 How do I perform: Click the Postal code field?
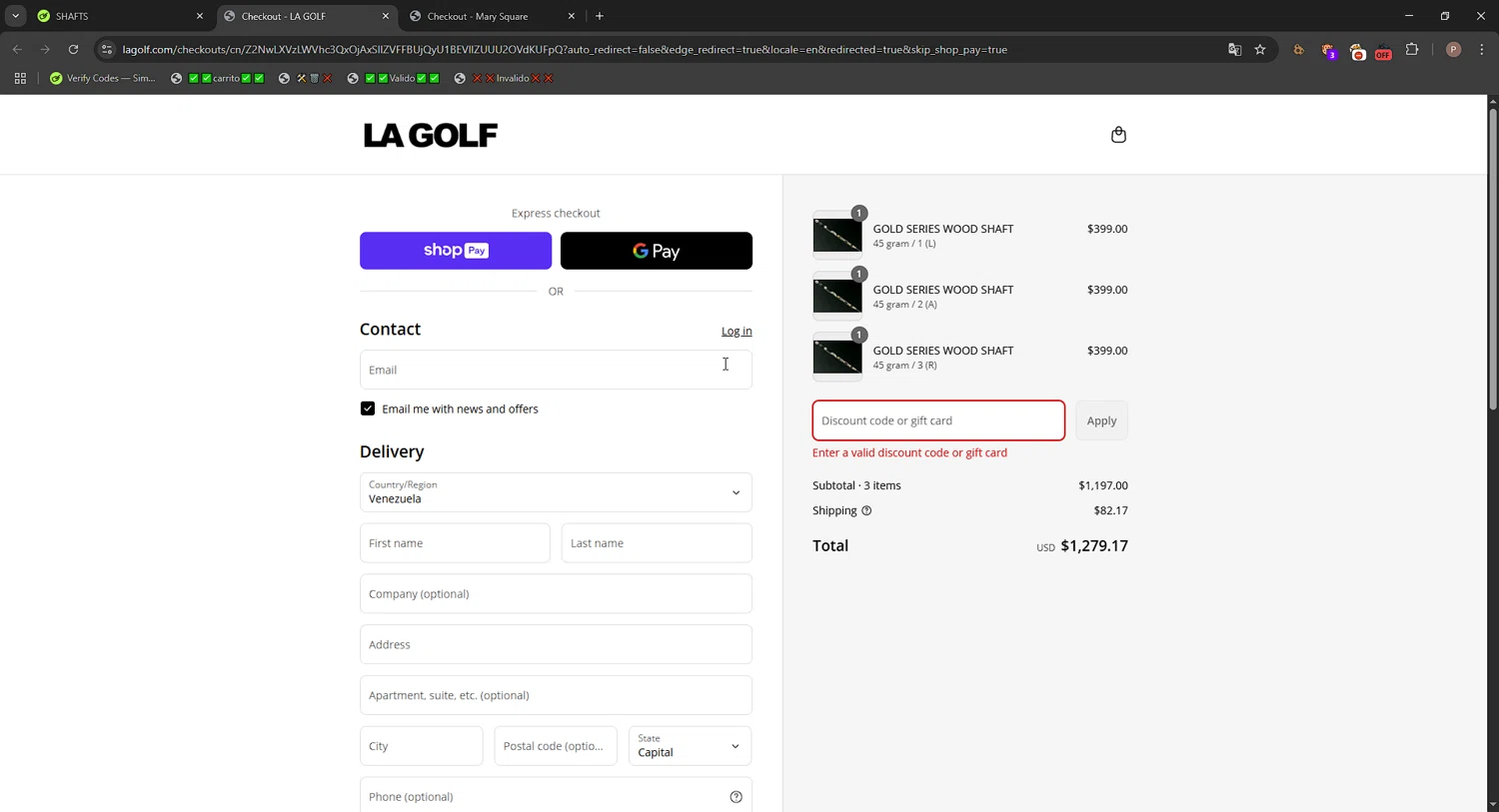[x=556, y=746]
